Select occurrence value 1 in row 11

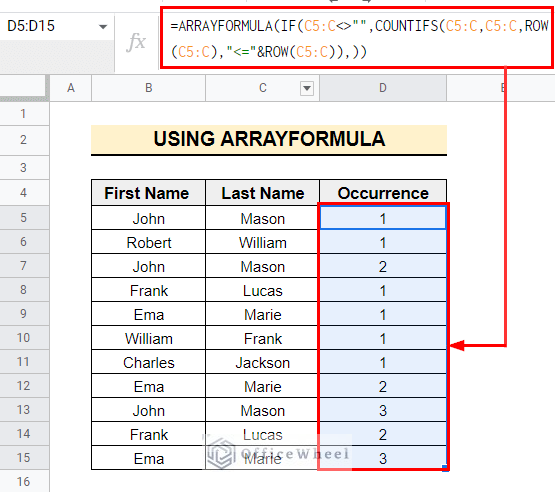coord(383,363)
